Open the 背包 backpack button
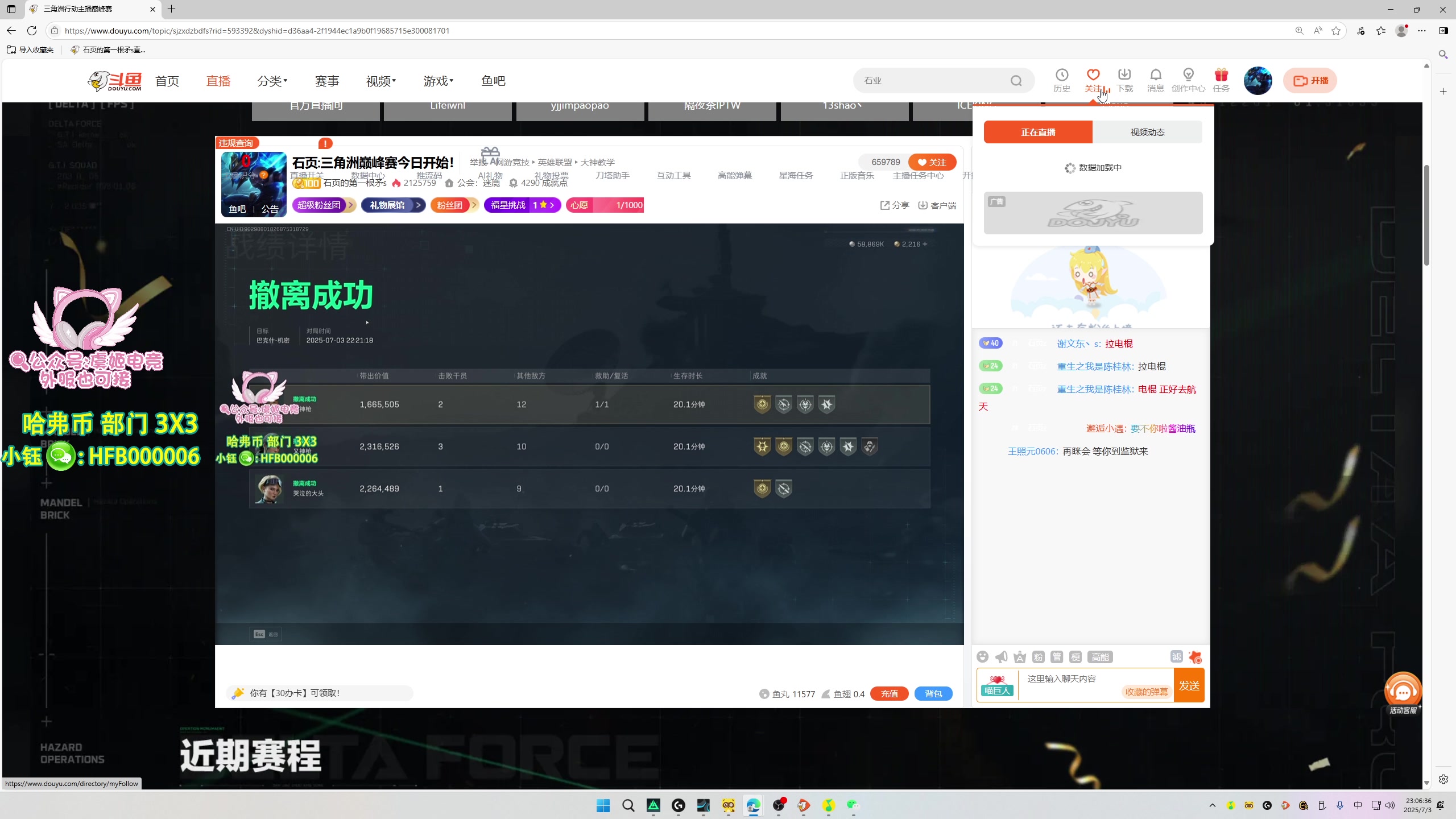Viewport: 1456px width, 819px height. [933, 694]
